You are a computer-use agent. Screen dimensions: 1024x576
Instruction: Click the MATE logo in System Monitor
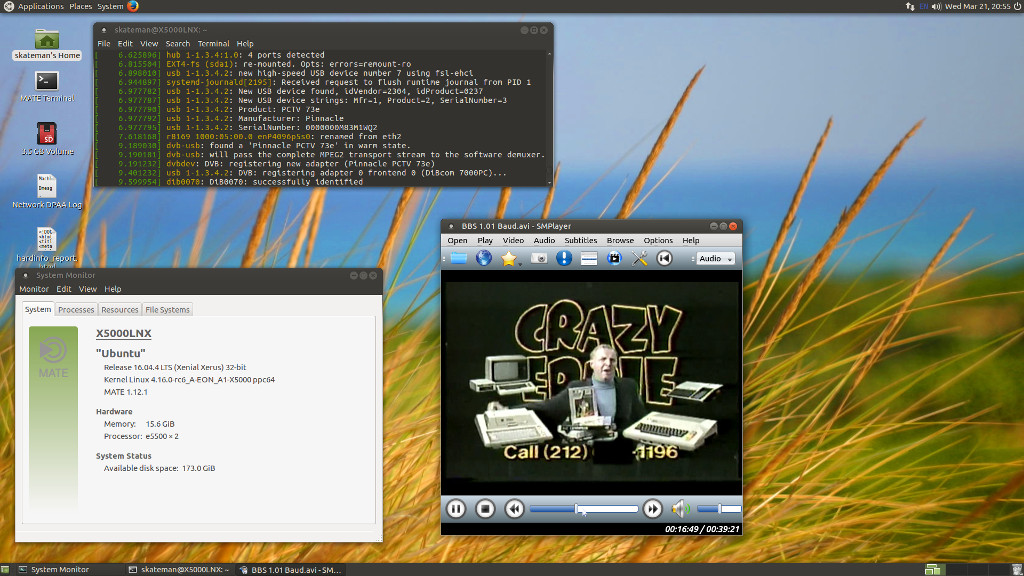[53, 357]
